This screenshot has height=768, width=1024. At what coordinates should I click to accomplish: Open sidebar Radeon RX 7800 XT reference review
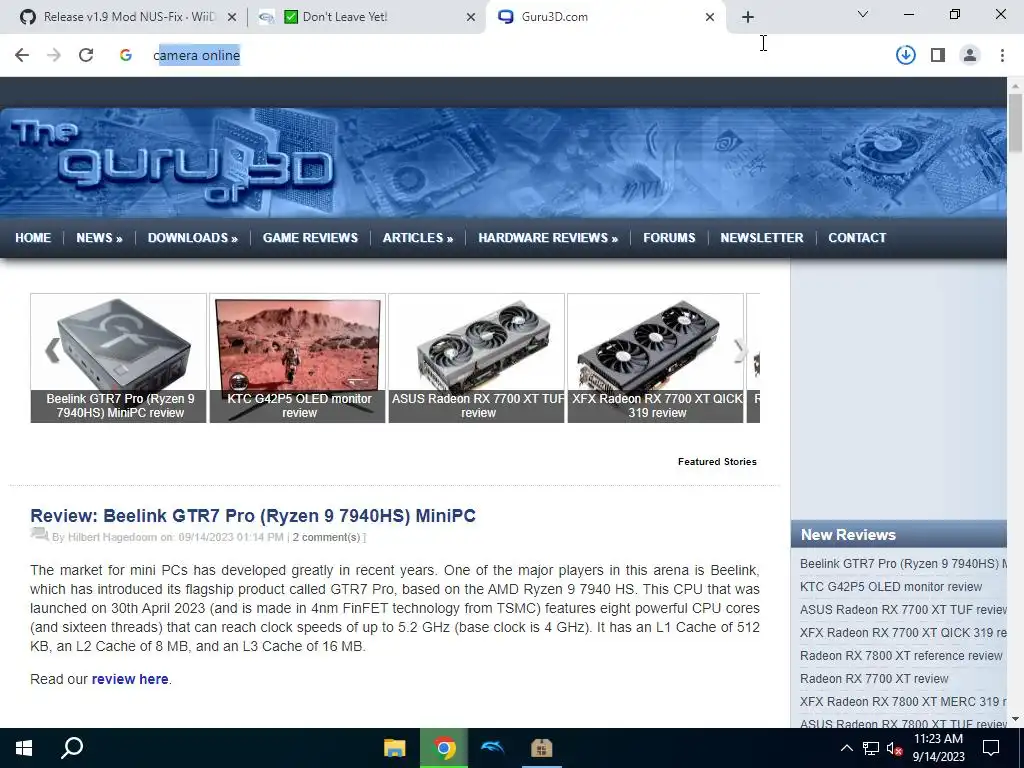tap(901, 655)
